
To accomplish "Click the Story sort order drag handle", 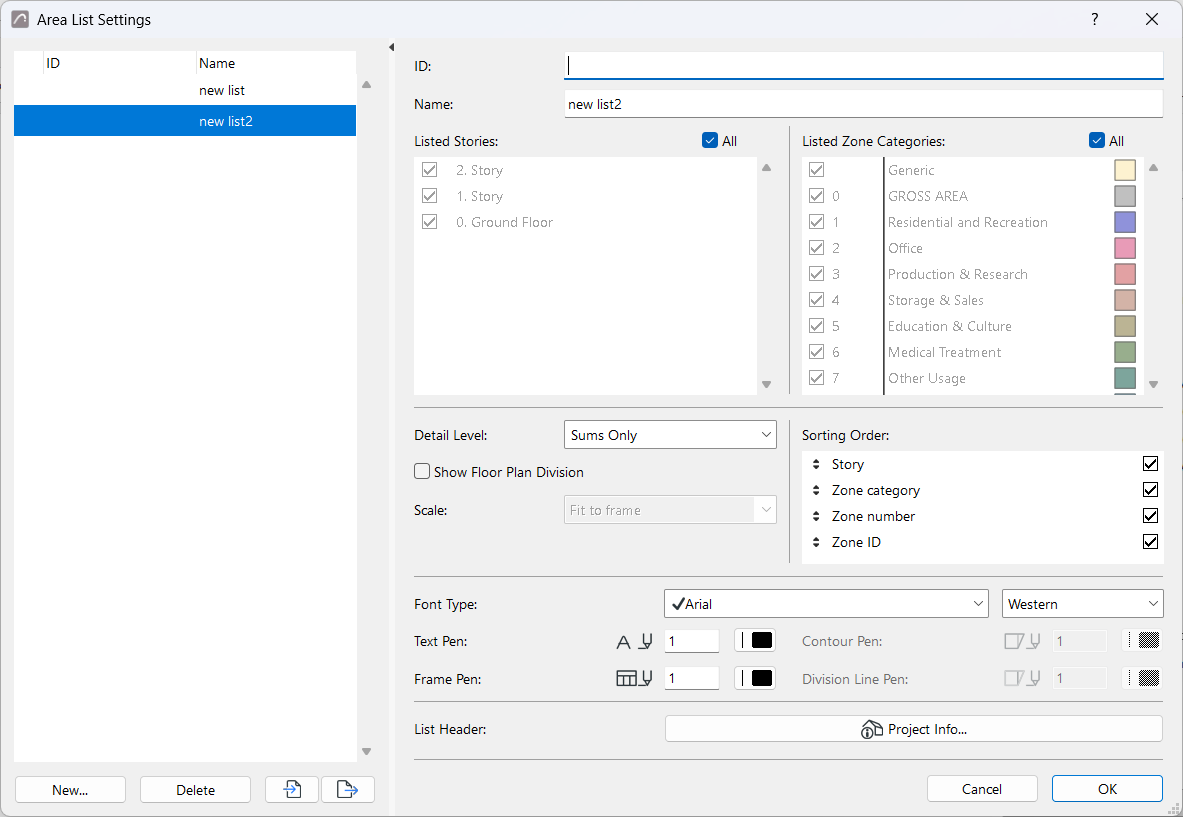I will (x=816, y=464).
